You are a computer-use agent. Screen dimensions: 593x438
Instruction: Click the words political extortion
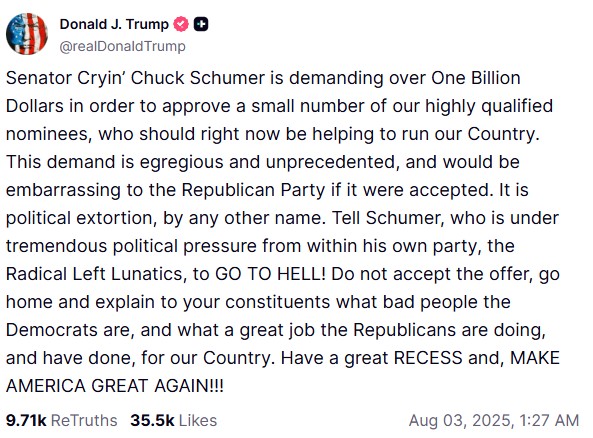pos(81,218)
